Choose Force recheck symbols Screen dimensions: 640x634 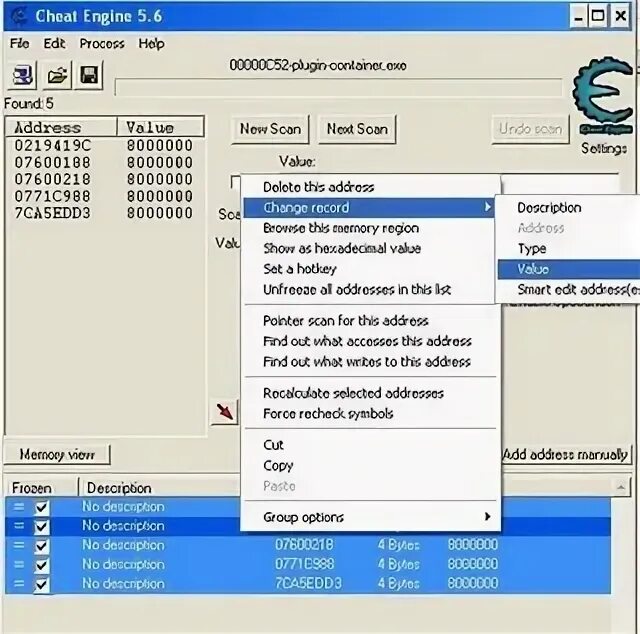[328, 414]
